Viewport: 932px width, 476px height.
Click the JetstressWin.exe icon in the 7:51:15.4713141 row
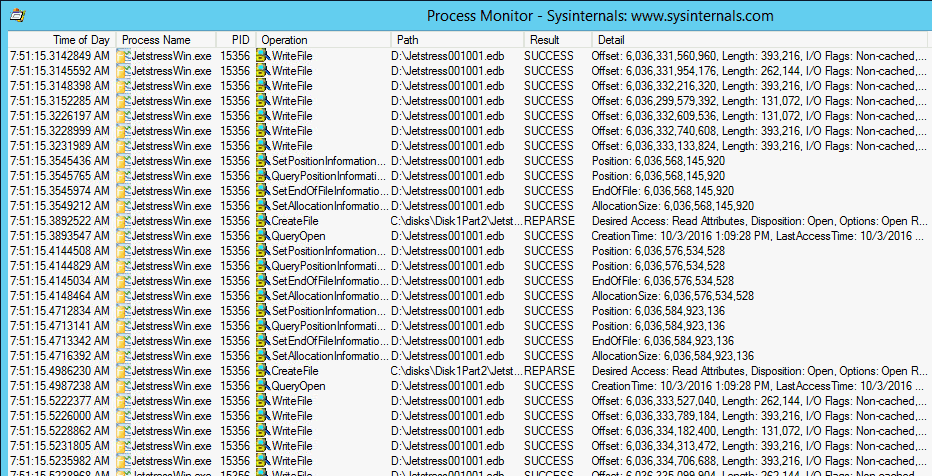[124, 326]
